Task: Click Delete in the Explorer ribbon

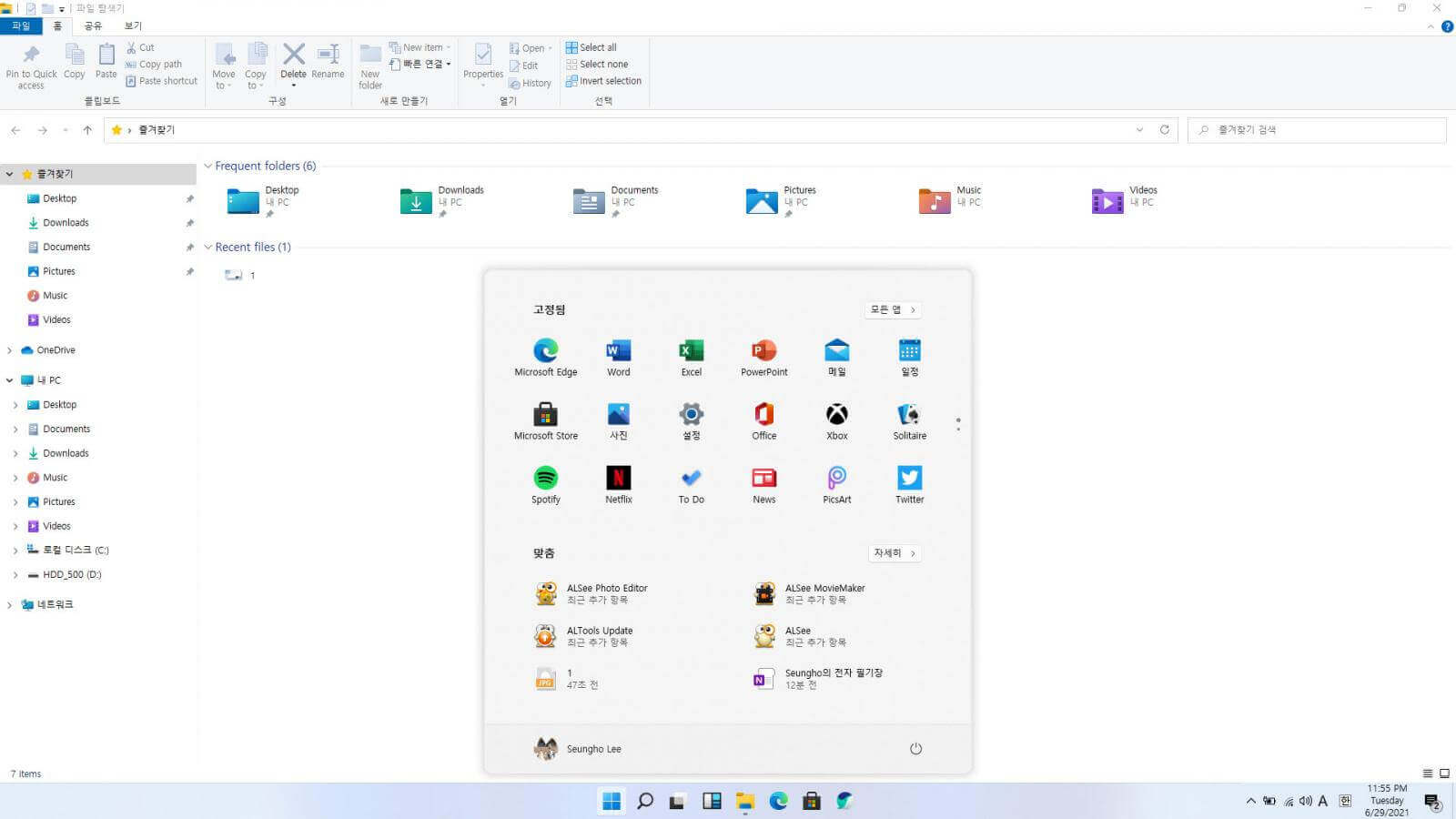Action: 293,64
